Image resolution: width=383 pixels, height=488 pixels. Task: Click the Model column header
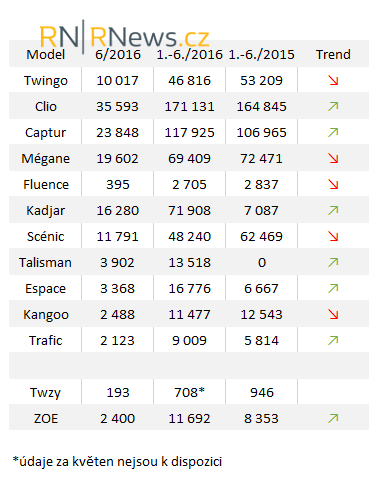point(46,54)
